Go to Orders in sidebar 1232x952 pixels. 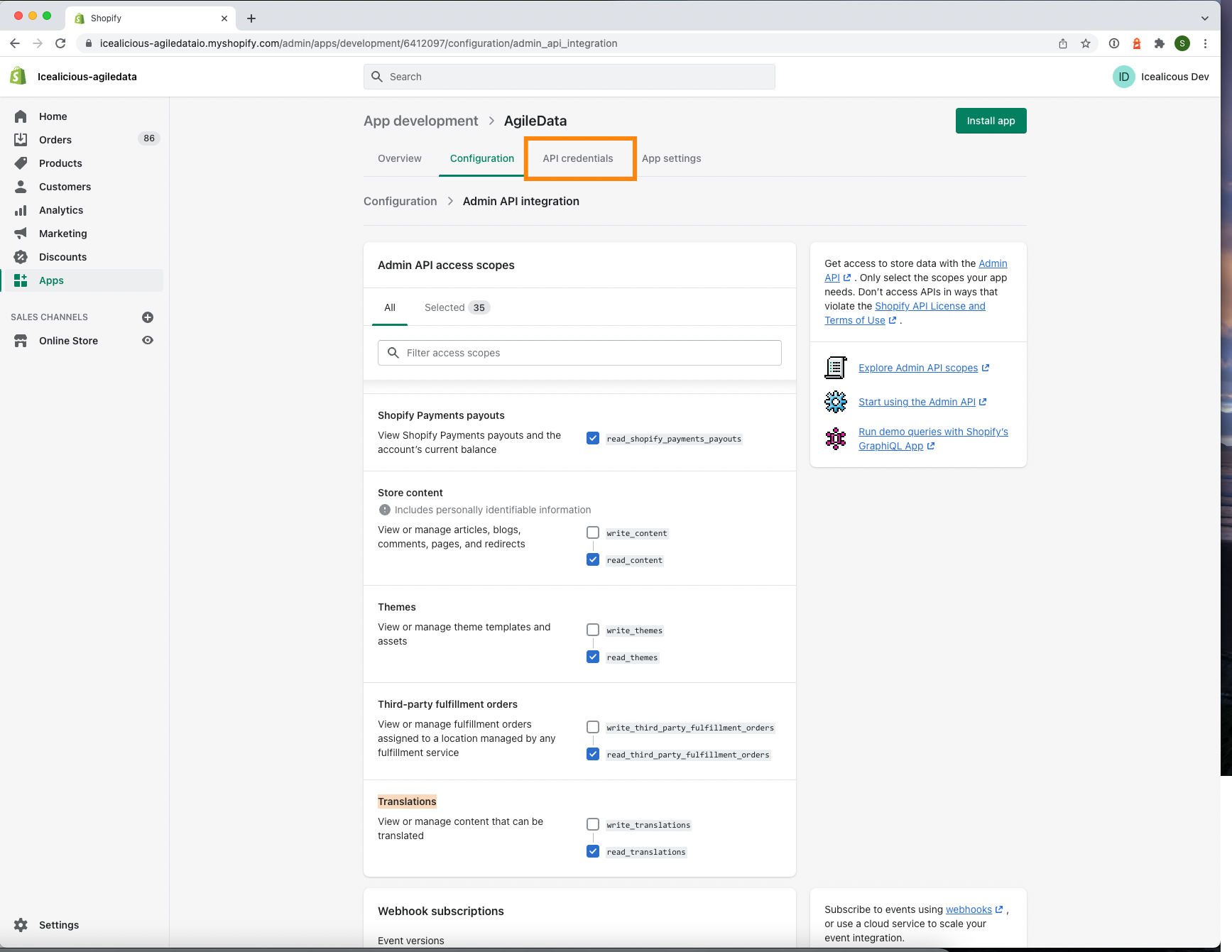pyautogui.click(x=55, y=140)
